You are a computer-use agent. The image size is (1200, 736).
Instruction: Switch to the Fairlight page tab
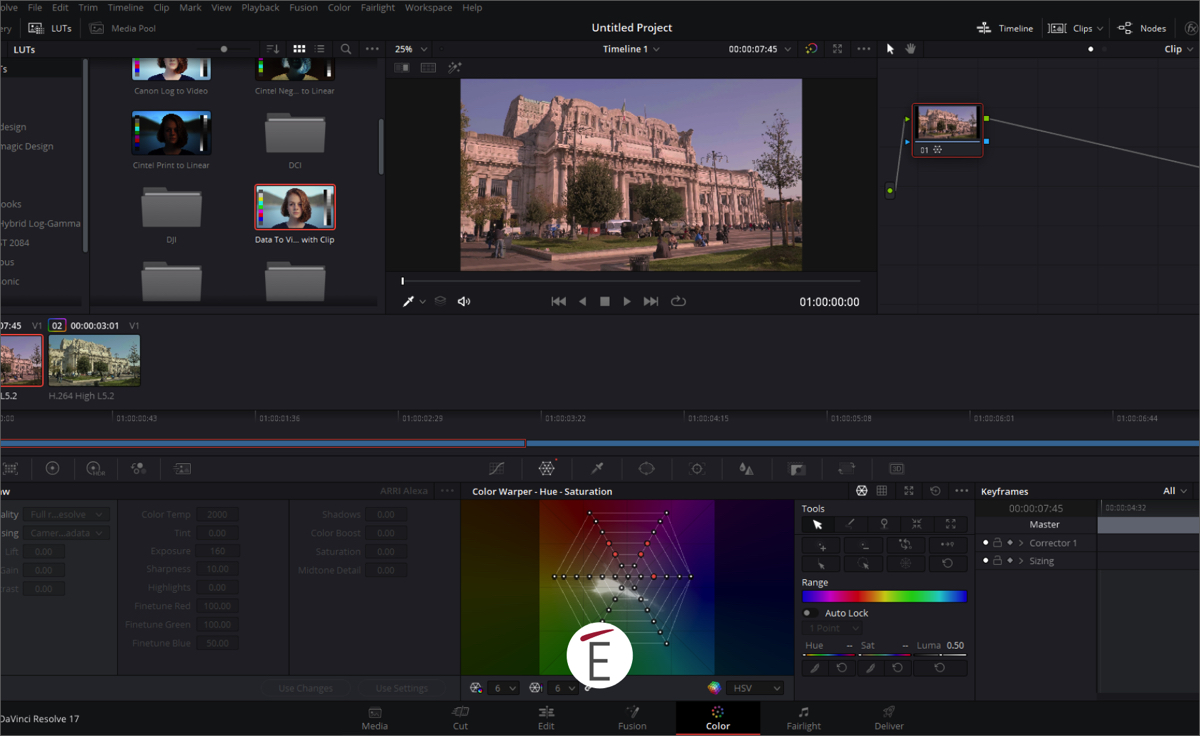(x=803, y=717)
